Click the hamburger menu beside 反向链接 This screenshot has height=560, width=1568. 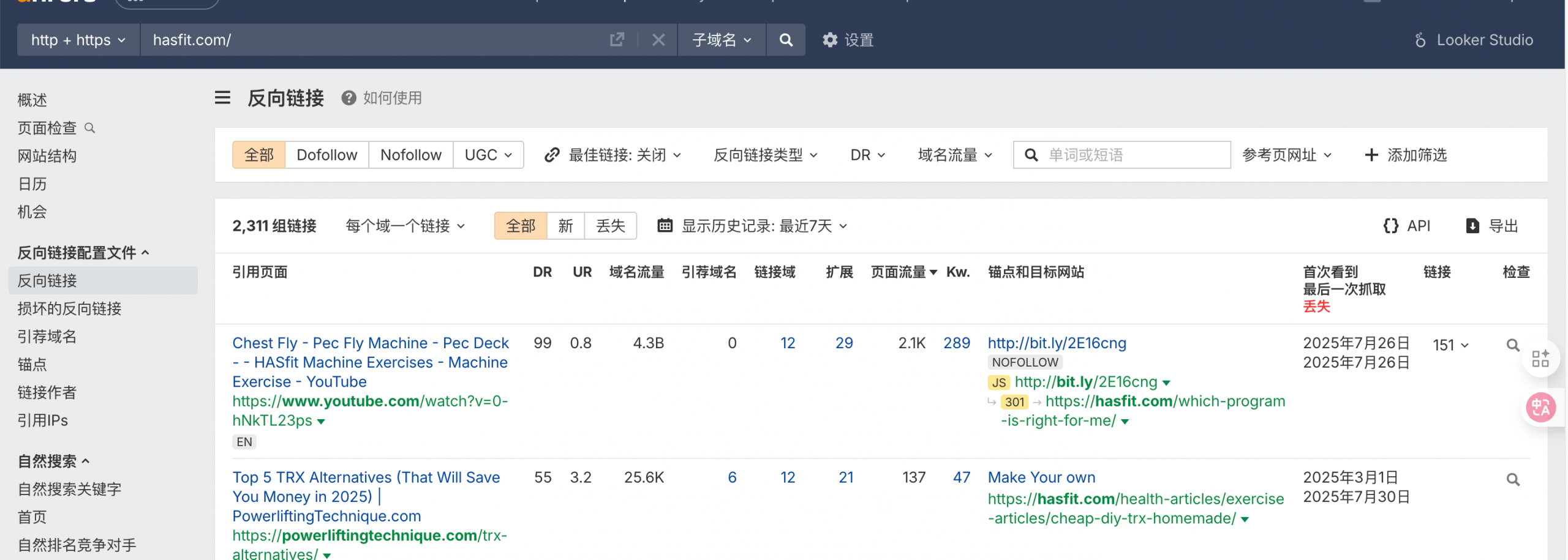[x=222, y=98]
